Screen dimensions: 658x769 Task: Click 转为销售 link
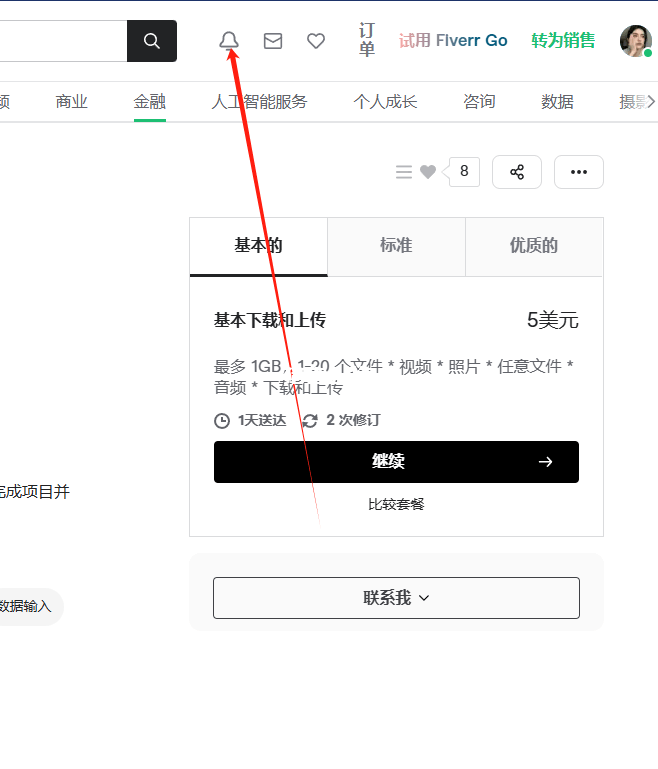(563, 40)
